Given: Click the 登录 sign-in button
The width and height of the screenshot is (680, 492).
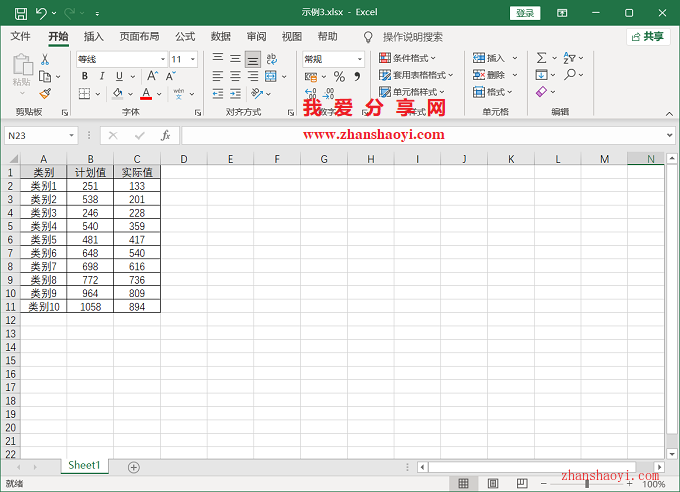Looking at the screenshot, I should [x=525, y=13].
